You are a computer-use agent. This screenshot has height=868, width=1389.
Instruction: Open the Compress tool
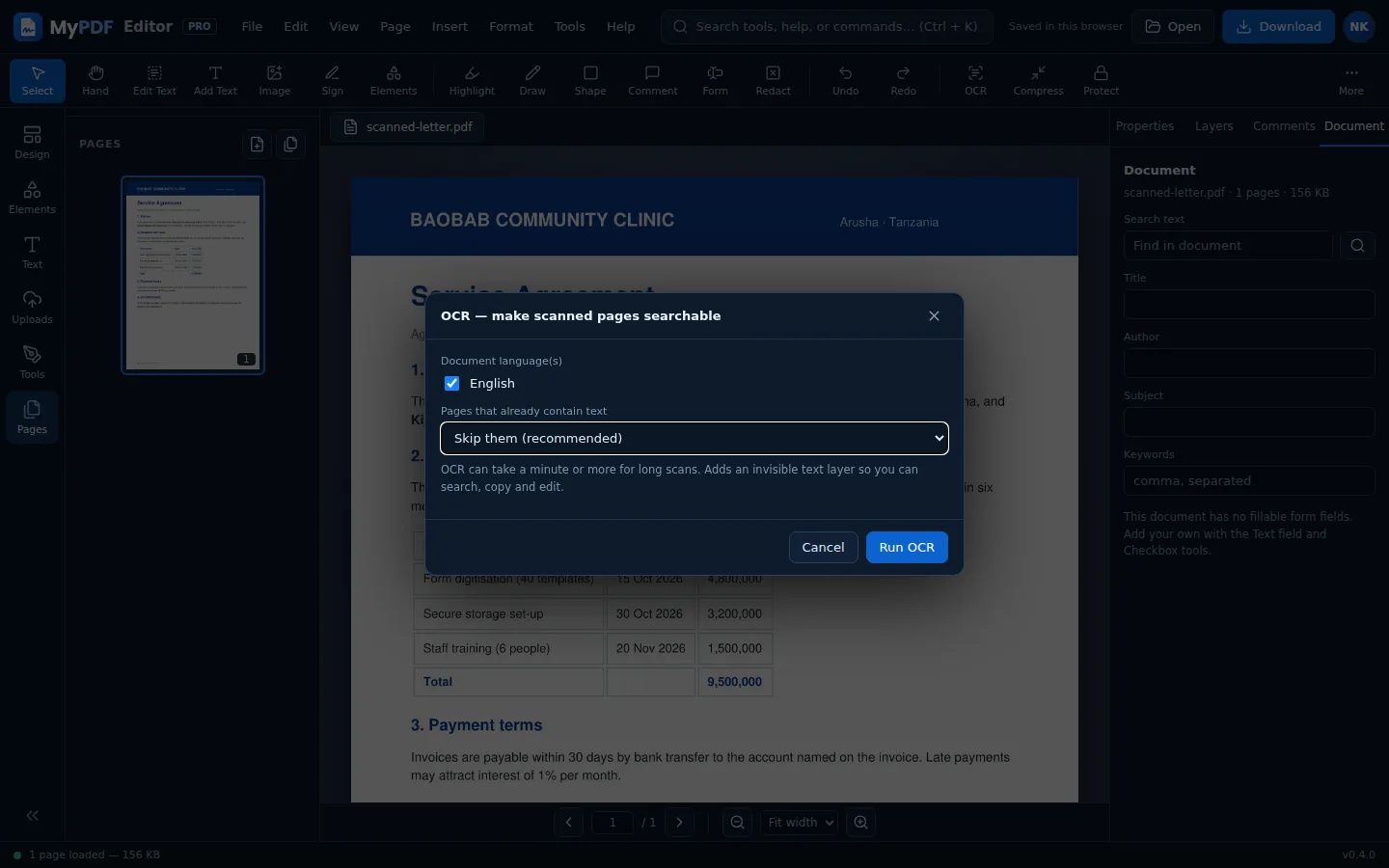[1038, 81]
